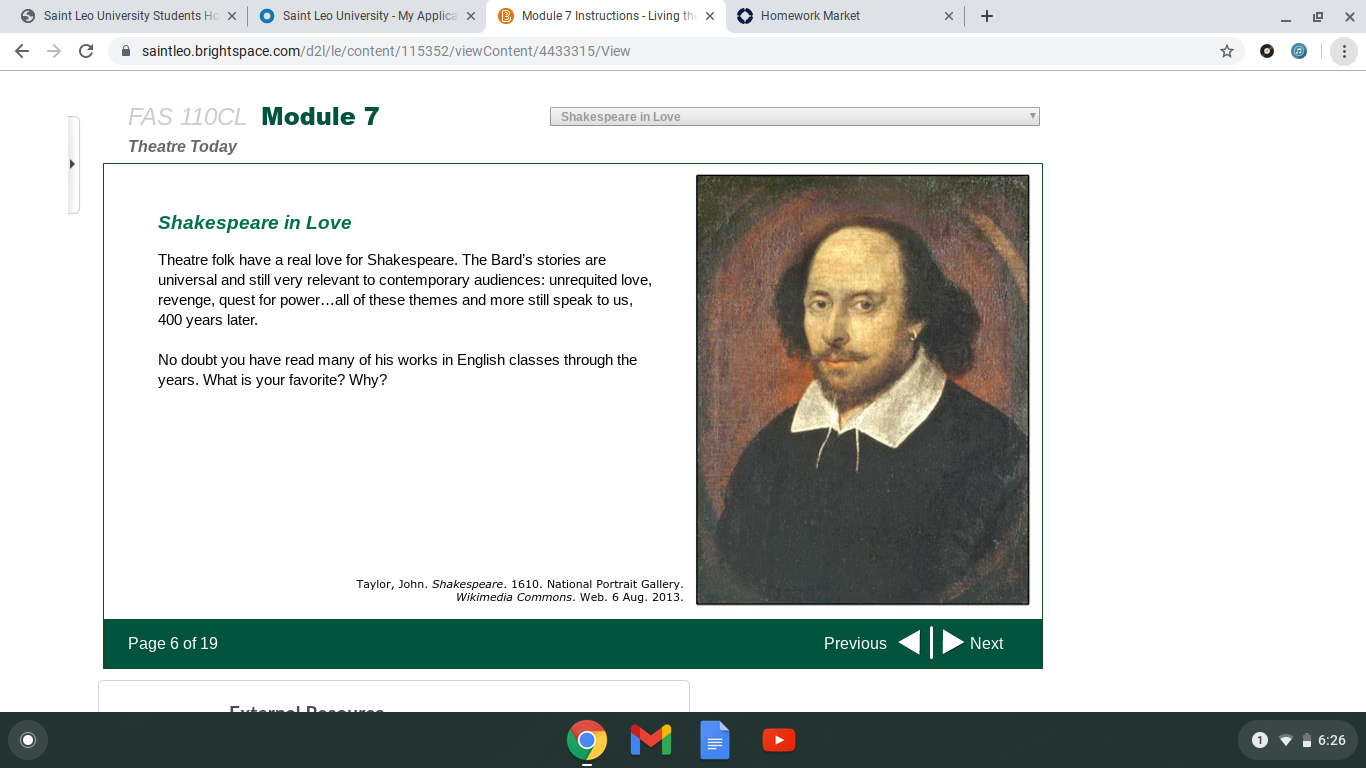Go back using the browser back arrow

pos(22,51)
